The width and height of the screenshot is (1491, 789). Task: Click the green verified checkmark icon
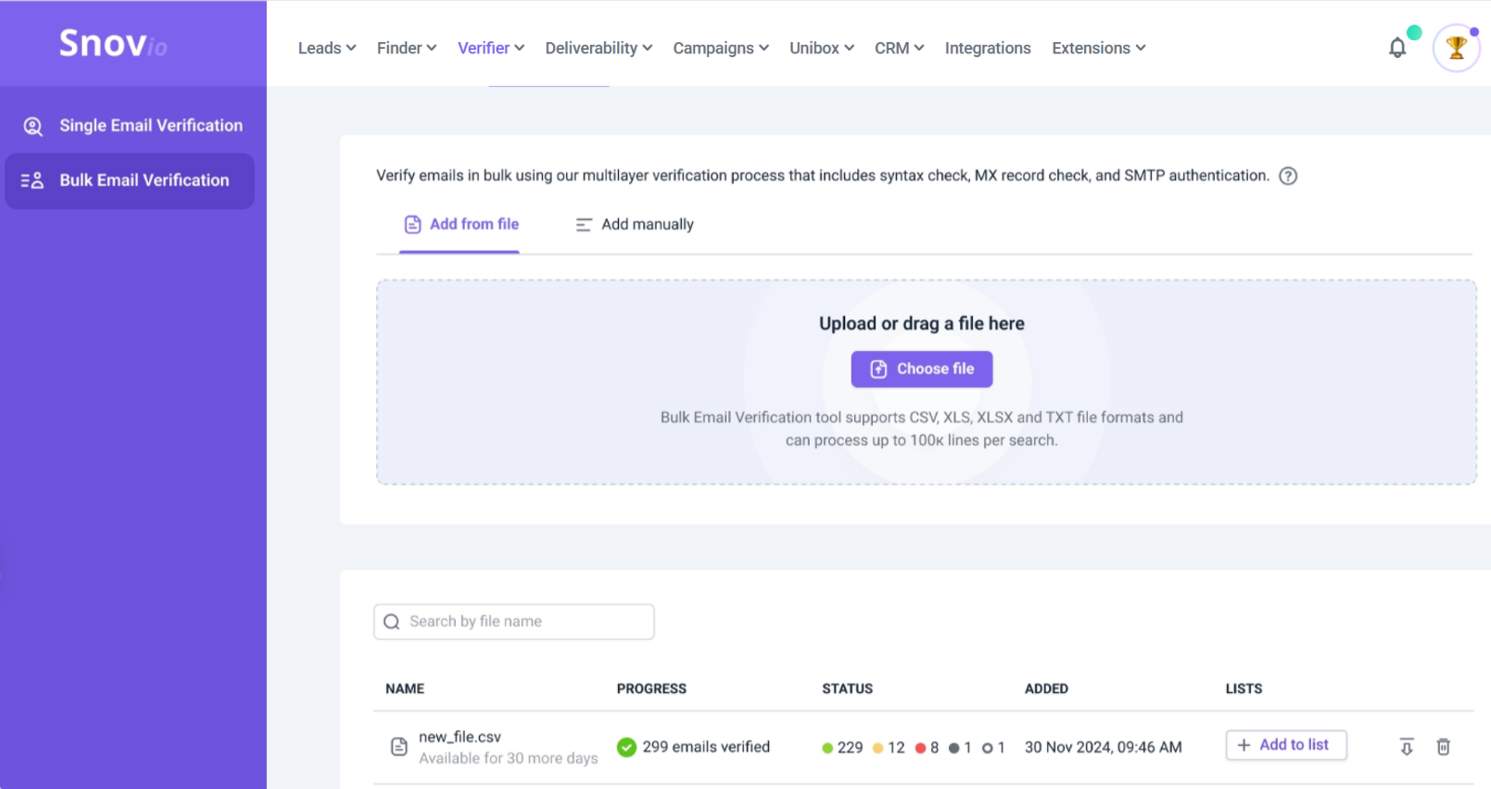click(x=626, y=747)
